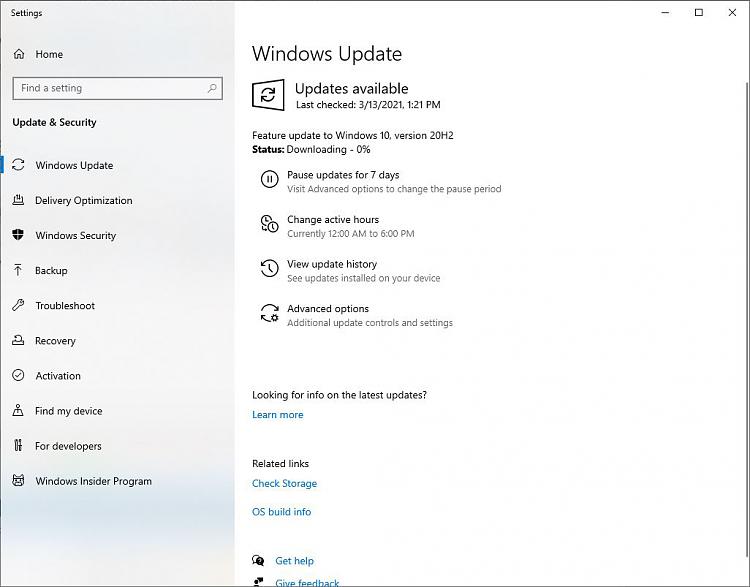
Task: Maximize the Settings window
Action: click(698, 12)
